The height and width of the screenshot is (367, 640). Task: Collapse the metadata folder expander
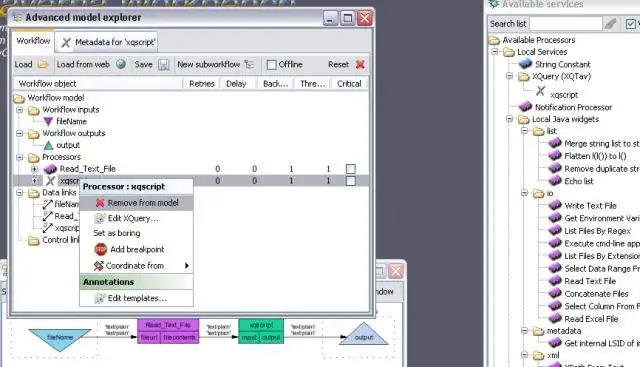(x=524, y=331)
